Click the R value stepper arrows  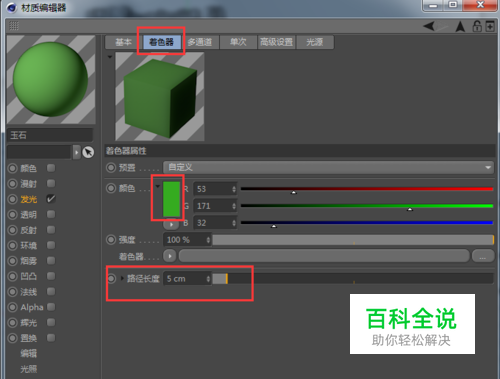234,189
